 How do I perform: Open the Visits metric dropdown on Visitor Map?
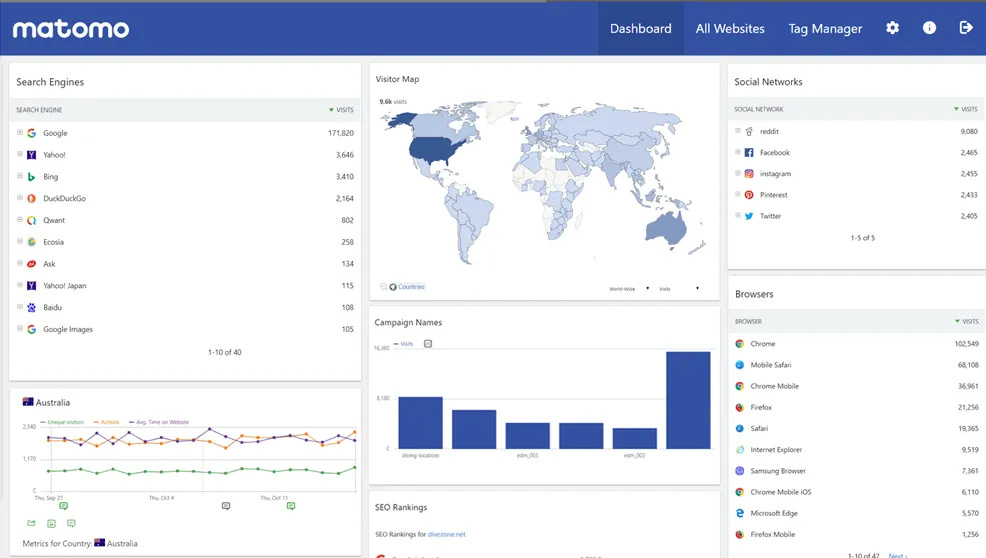[679, 289]
